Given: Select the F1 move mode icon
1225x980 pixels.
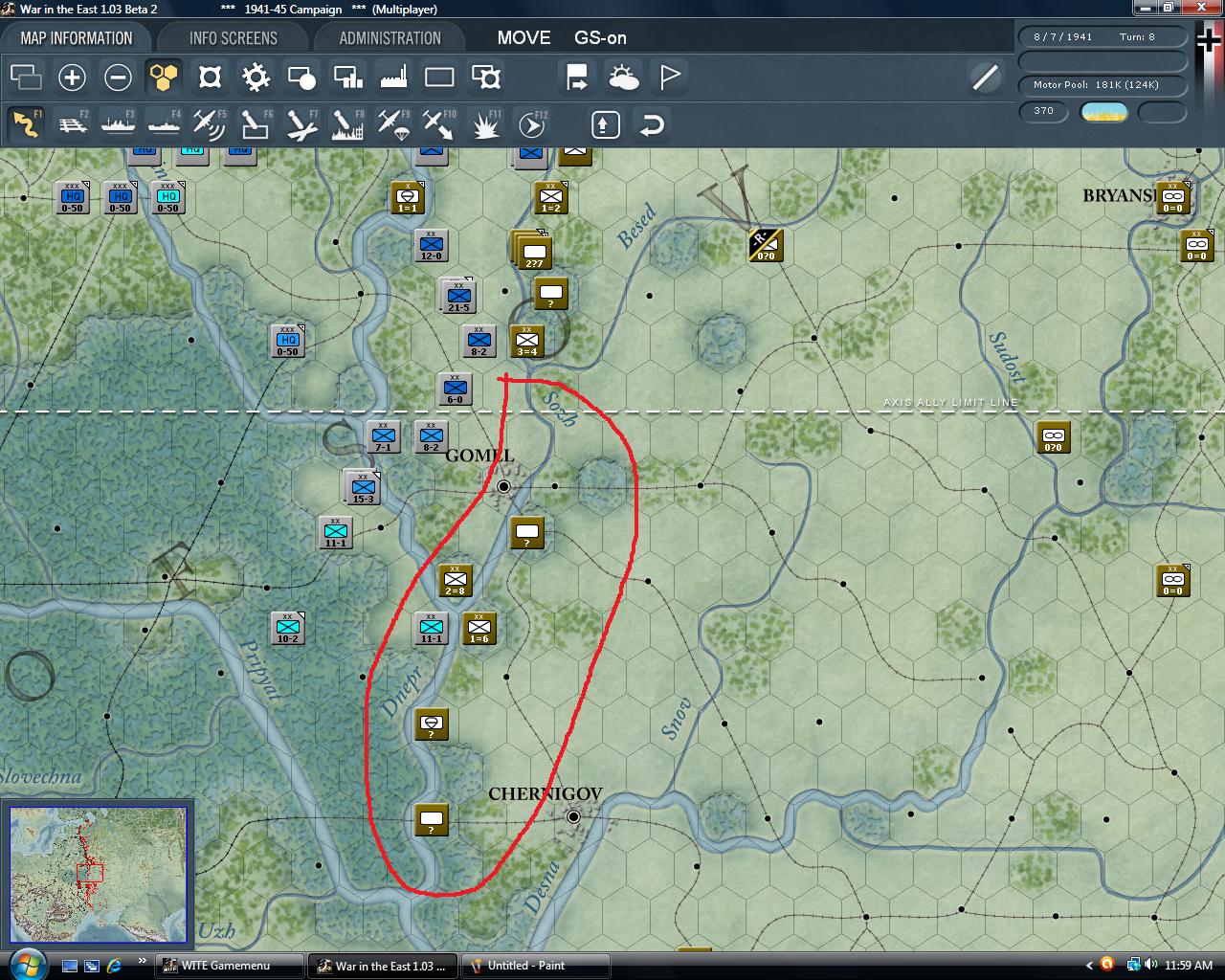Looking at the screenshot, I should point(26,124).
